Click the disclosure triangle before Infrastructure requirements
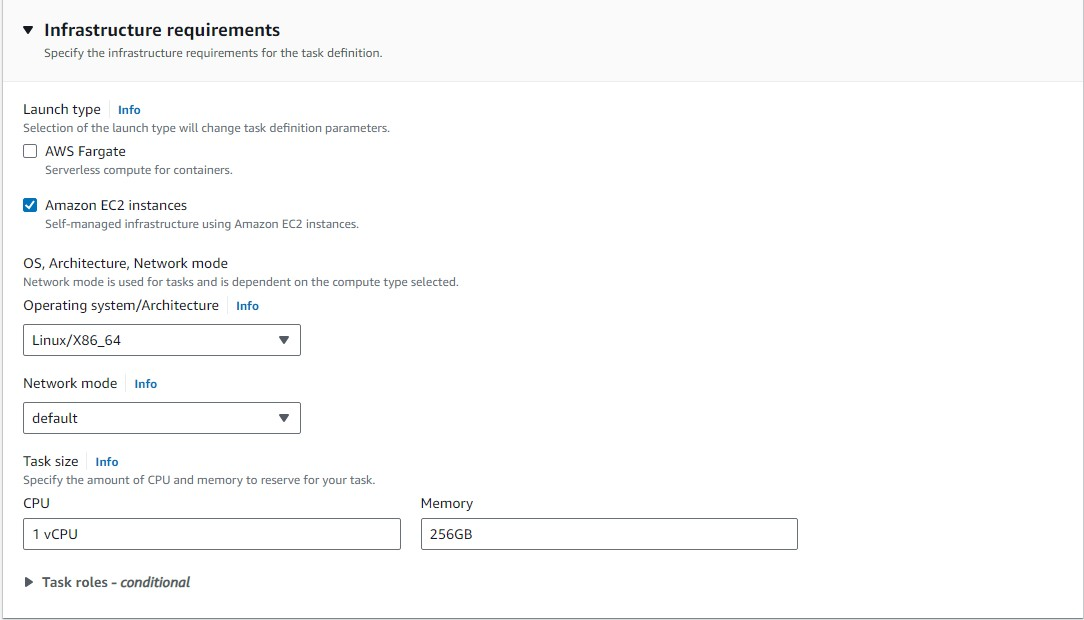 27,29
